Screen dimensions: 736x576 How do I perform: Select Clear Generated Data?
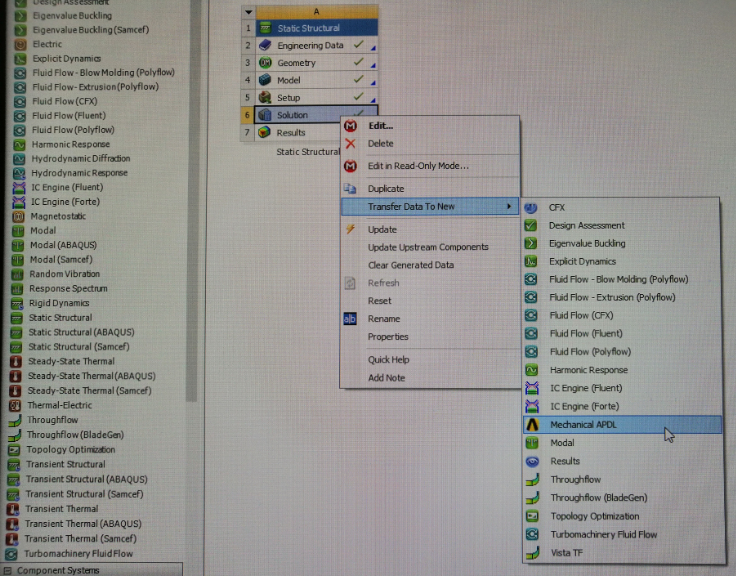pyautogui.click(x=411, y=265)
